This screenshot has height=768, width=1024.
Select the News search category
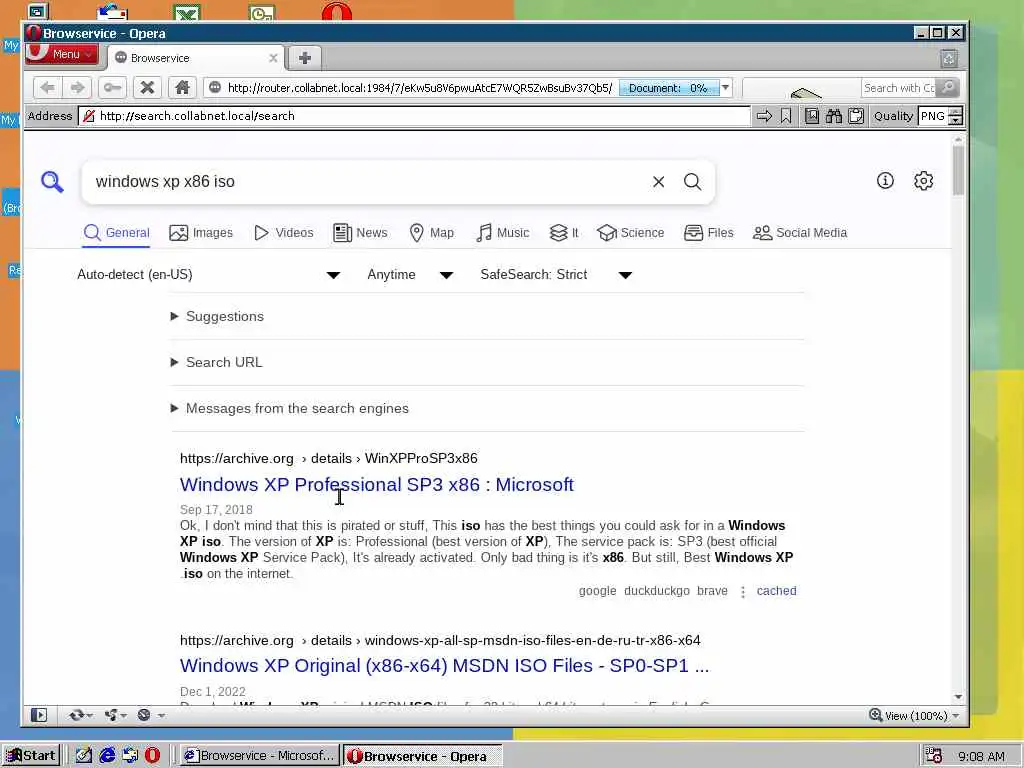coord(360,232)
